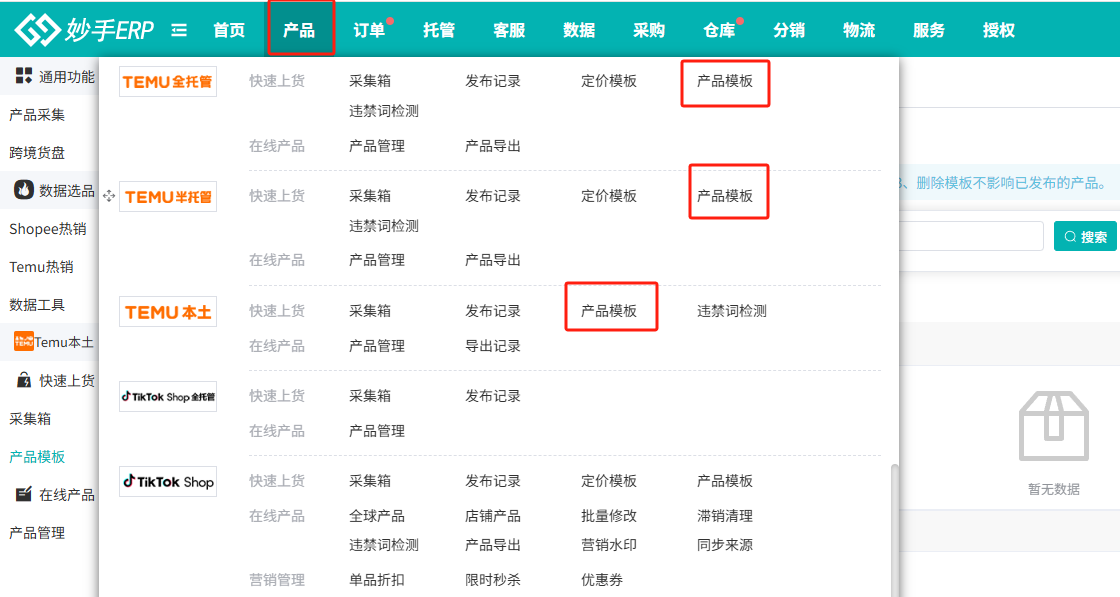
Task: Open the 仓库 top navigation tab
Action: click(x=719, y=30)
